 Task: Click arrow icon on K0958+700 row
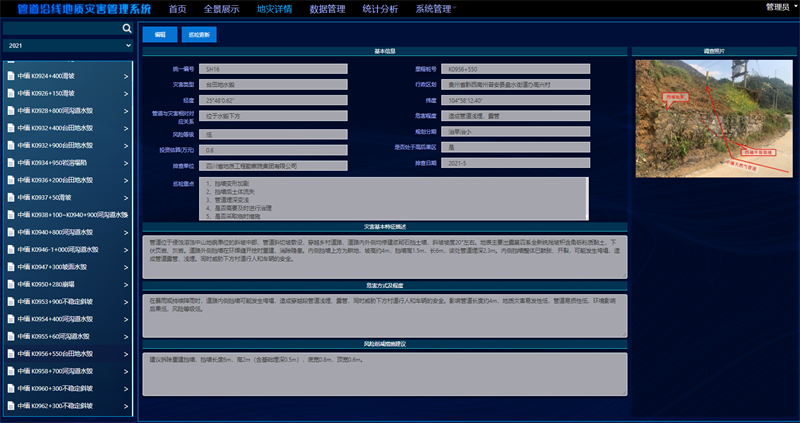click(125, 371)
